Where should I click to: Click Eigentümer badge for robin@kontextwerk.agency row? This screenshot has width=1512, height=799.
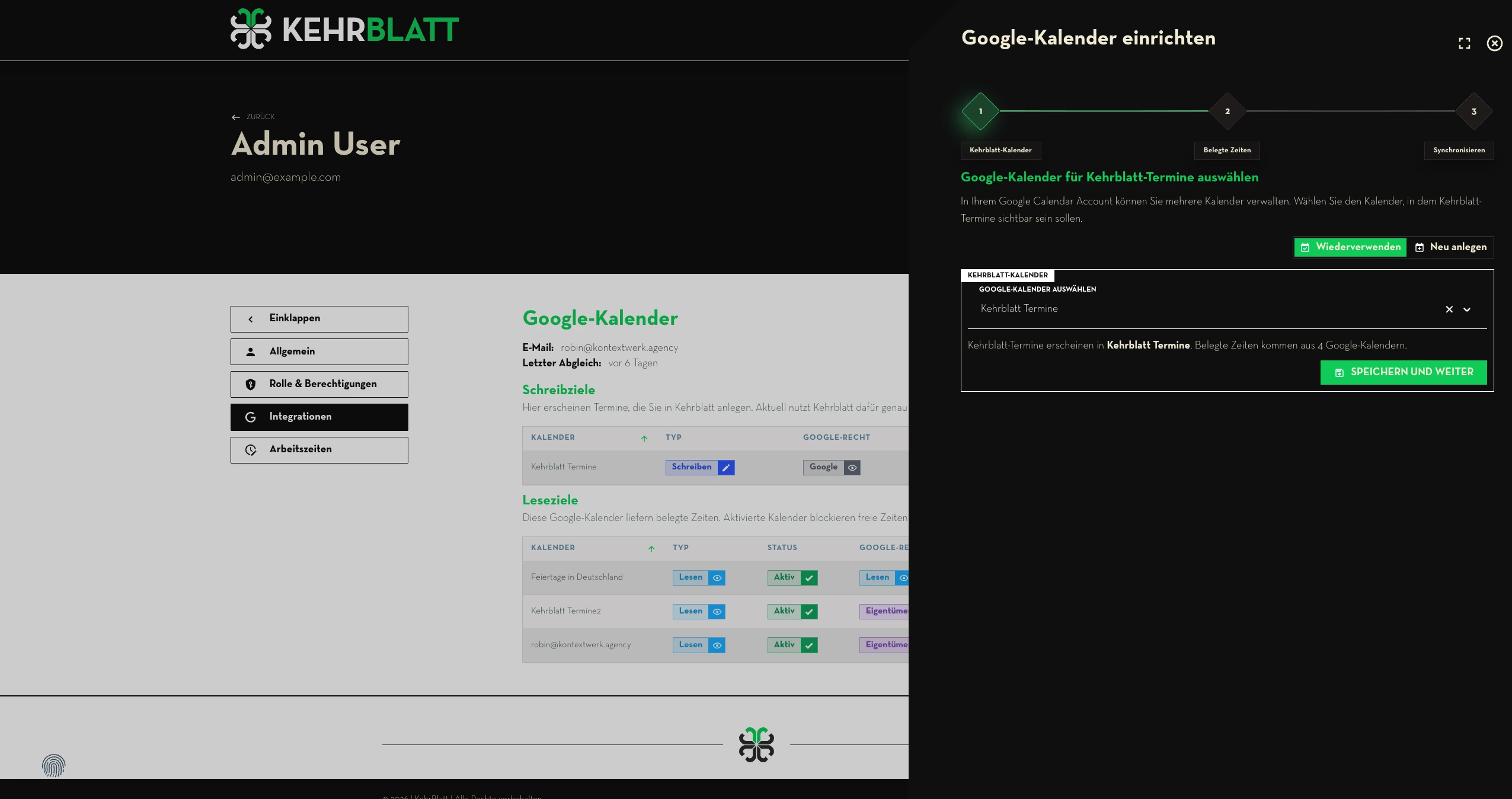tap(884, 645)
